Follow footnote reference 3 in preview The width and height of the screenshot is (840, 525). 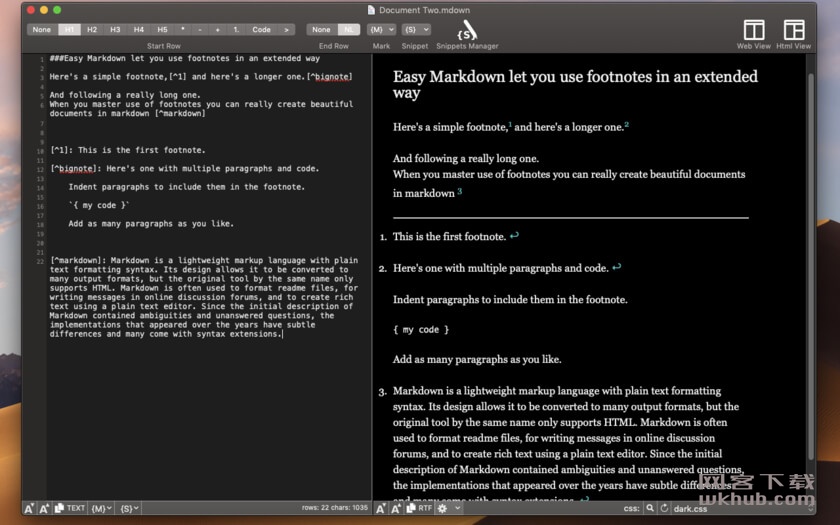pos(460,191)
